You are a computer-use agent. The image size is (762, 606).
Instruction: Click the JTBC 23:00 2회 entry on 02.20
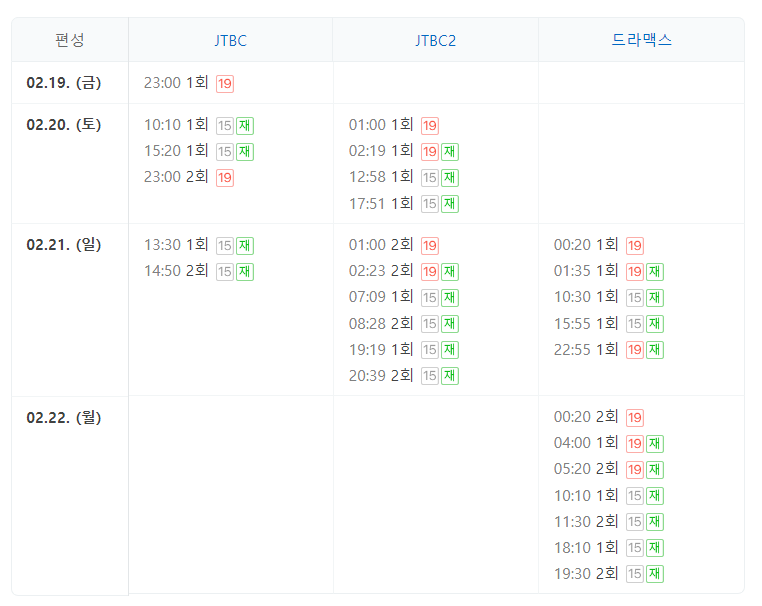tap(176, 177)
